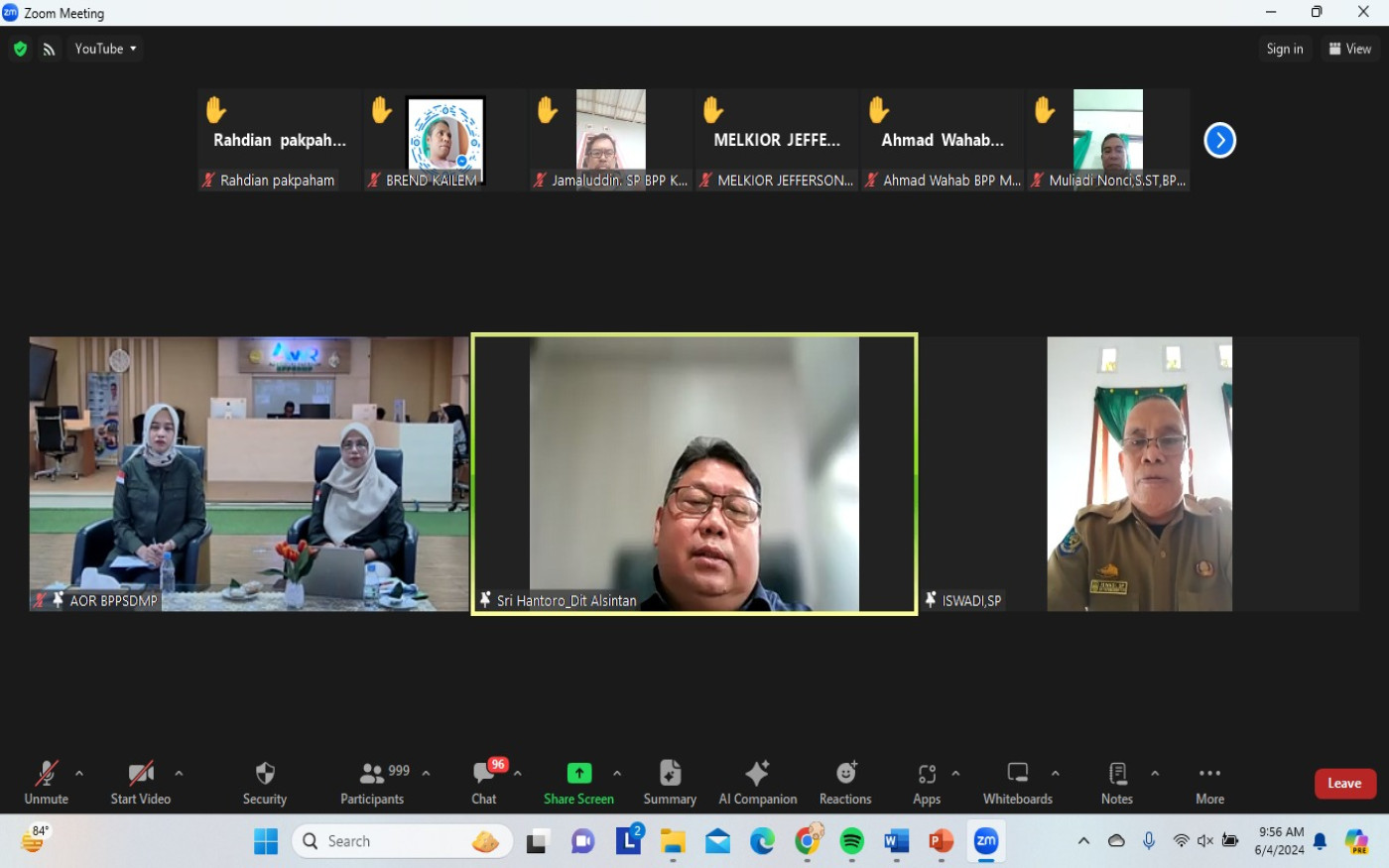
Task: Click the green encryption shield icon
Action: [20, 49]
